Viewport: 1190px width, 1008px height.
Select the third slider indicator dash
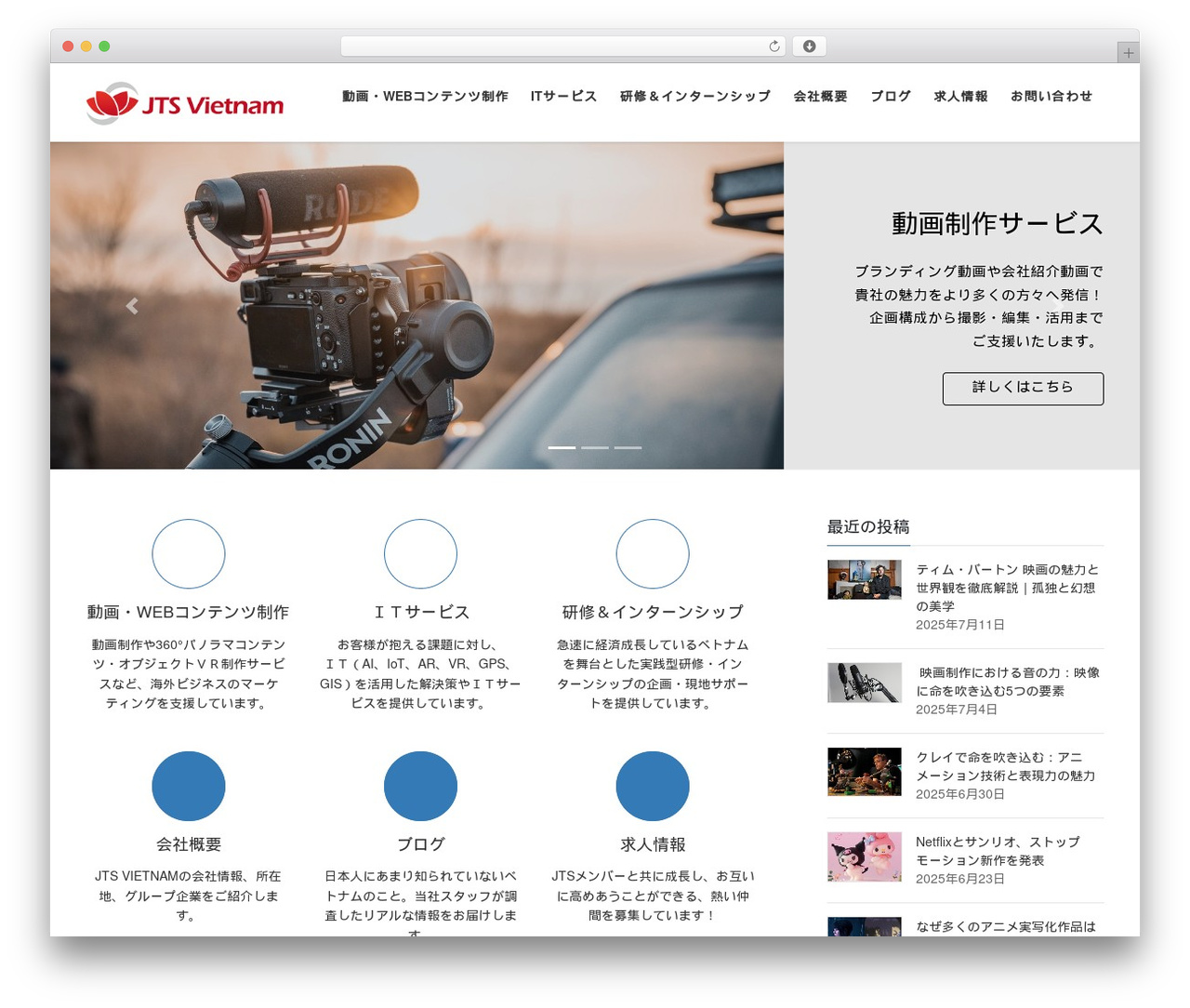pyautogui.click(x=628, y=447)
